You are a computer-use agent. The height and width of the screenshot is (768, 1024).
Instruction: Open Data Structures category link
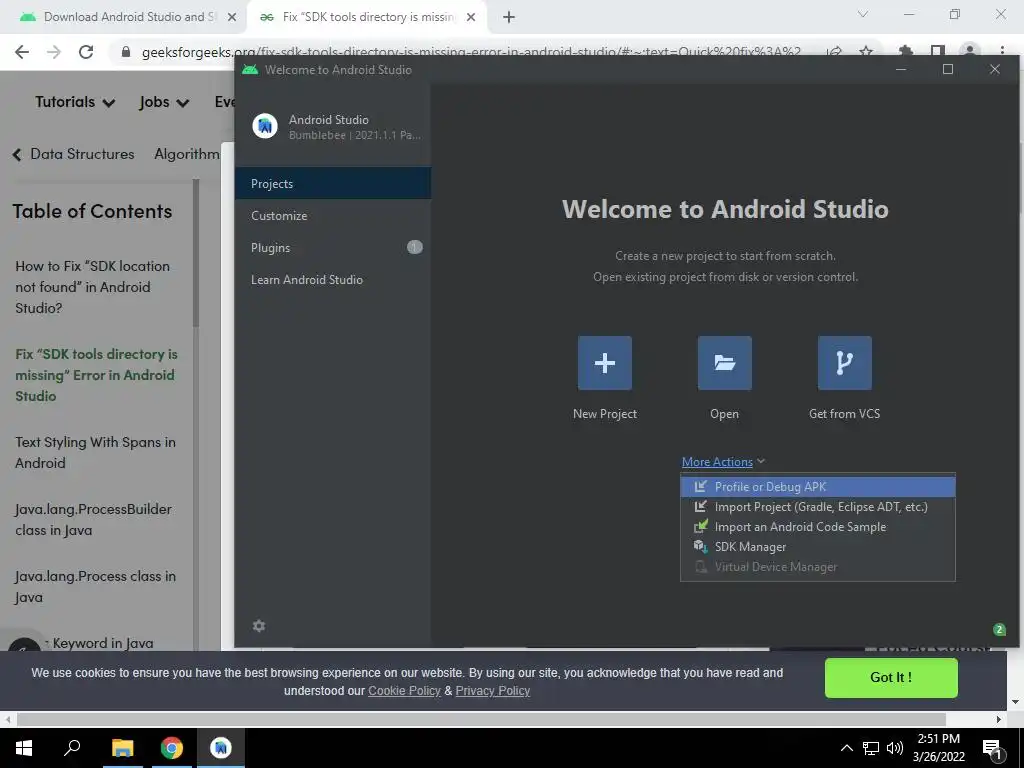tap(82, 154)
